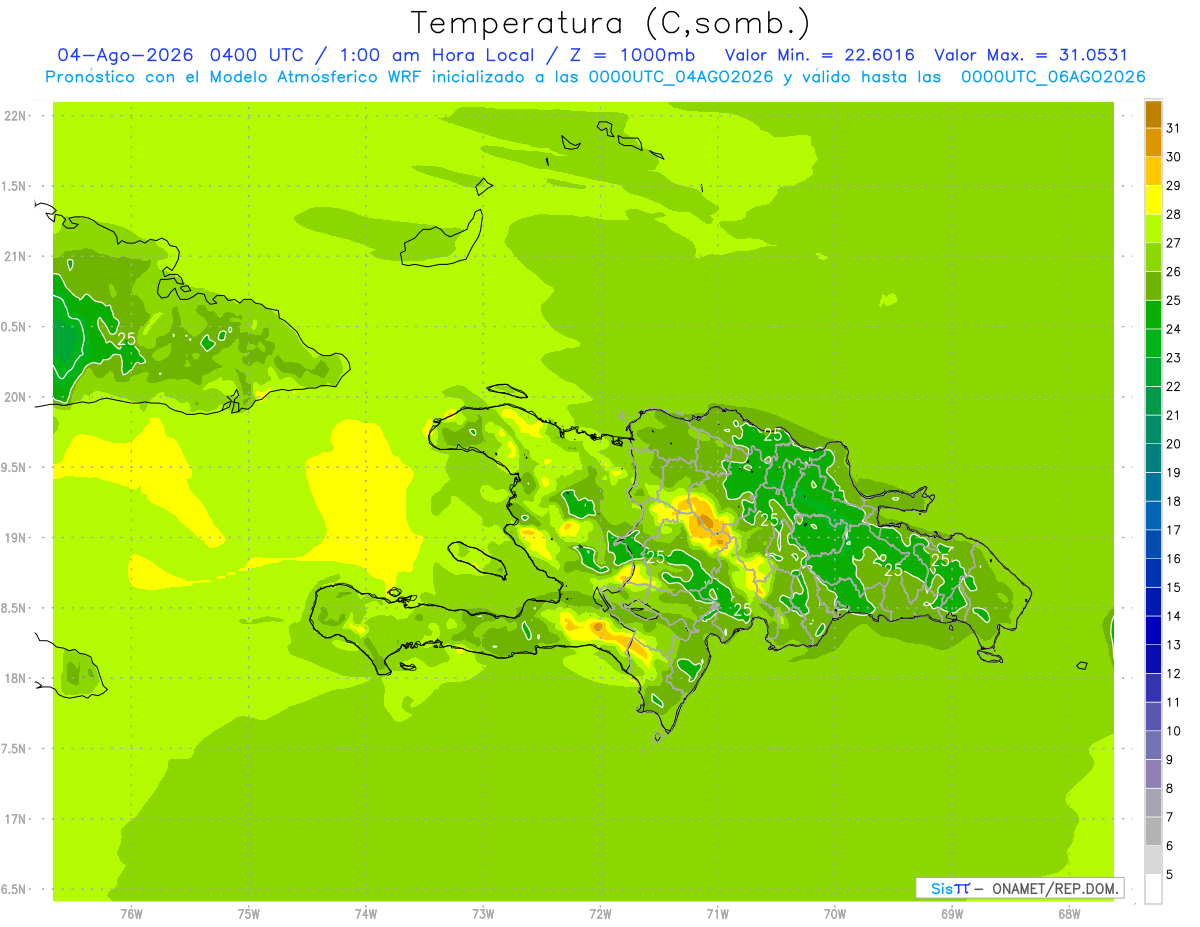This screenshot has height=927, width=1200.
Task: Click the 20N latitude label
Action: [16, 397]
